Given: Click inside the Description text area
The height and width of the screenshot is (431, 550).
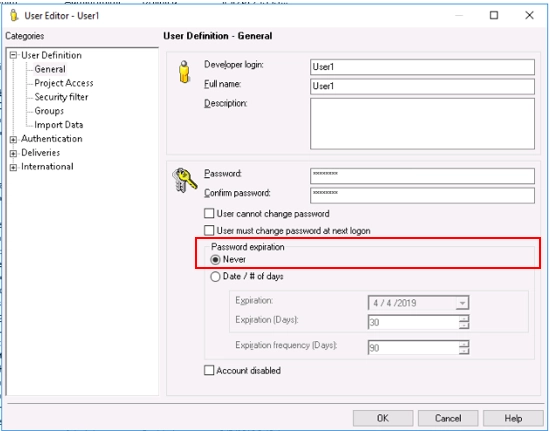Looking at the screenshot, I should [422, 123].
